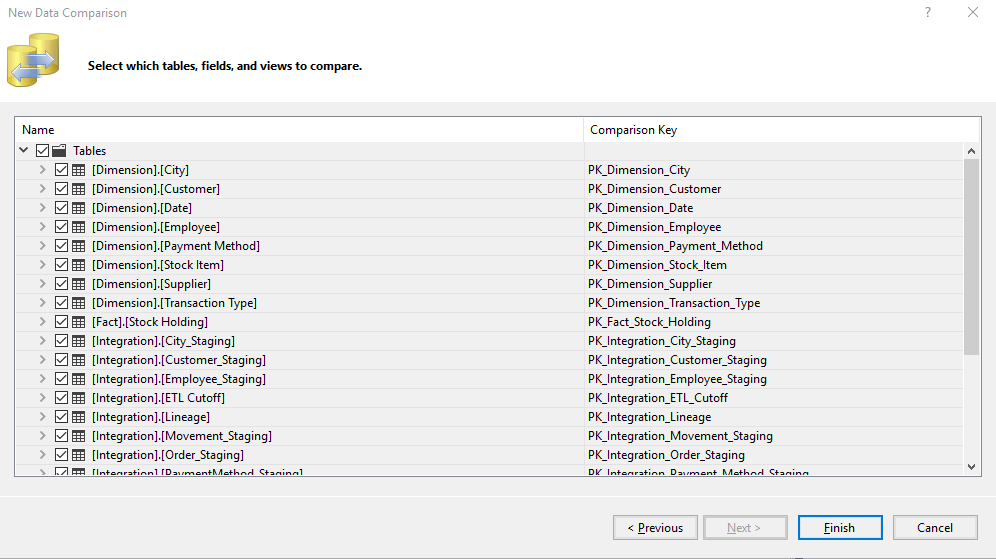Click the scrollbar up arrow
This screenshot has height=559, width=996.
971,151
